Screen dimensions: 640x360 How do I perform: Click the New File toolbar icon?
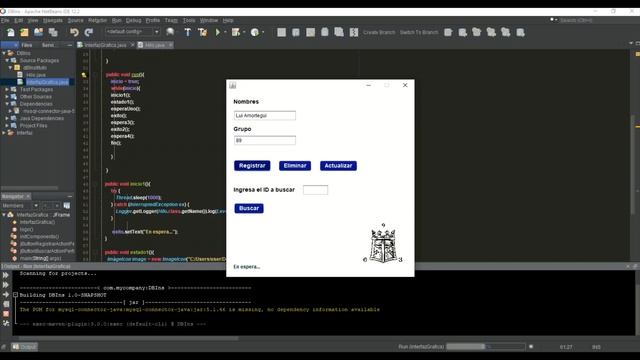tap(10, 32)
